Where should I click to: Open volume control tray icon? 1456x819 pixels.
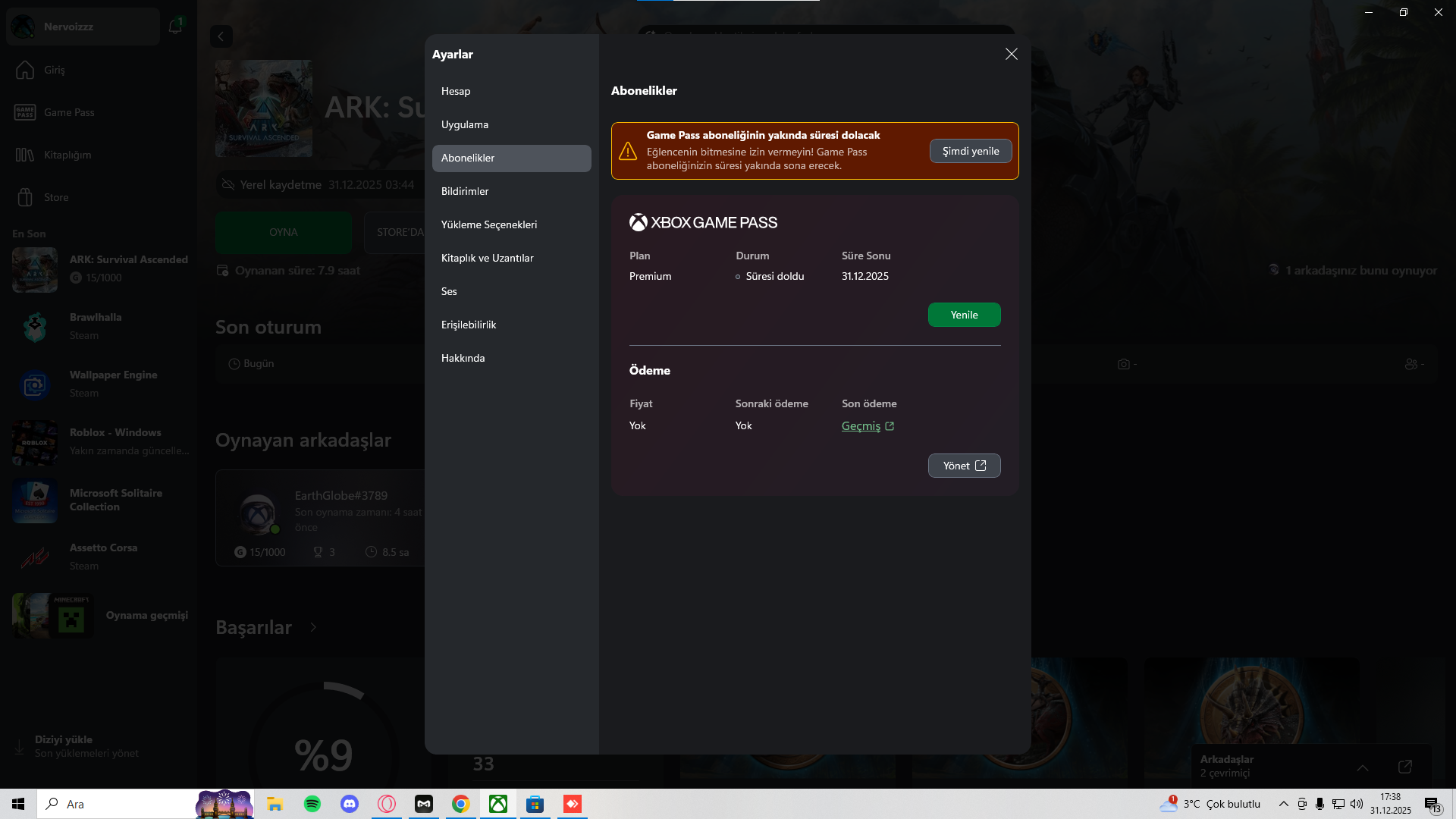pos(1357,804)
